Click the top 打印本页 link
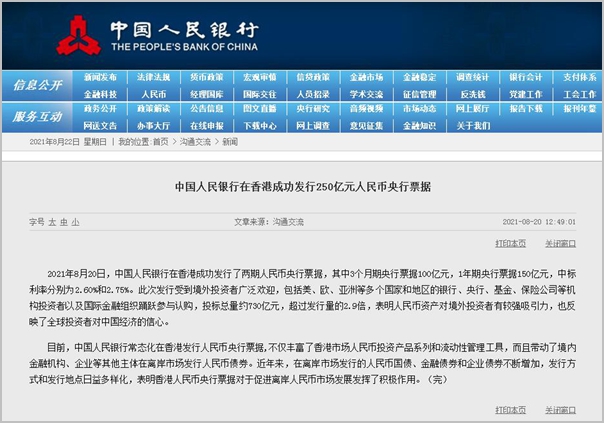 (x=510, y=243)
